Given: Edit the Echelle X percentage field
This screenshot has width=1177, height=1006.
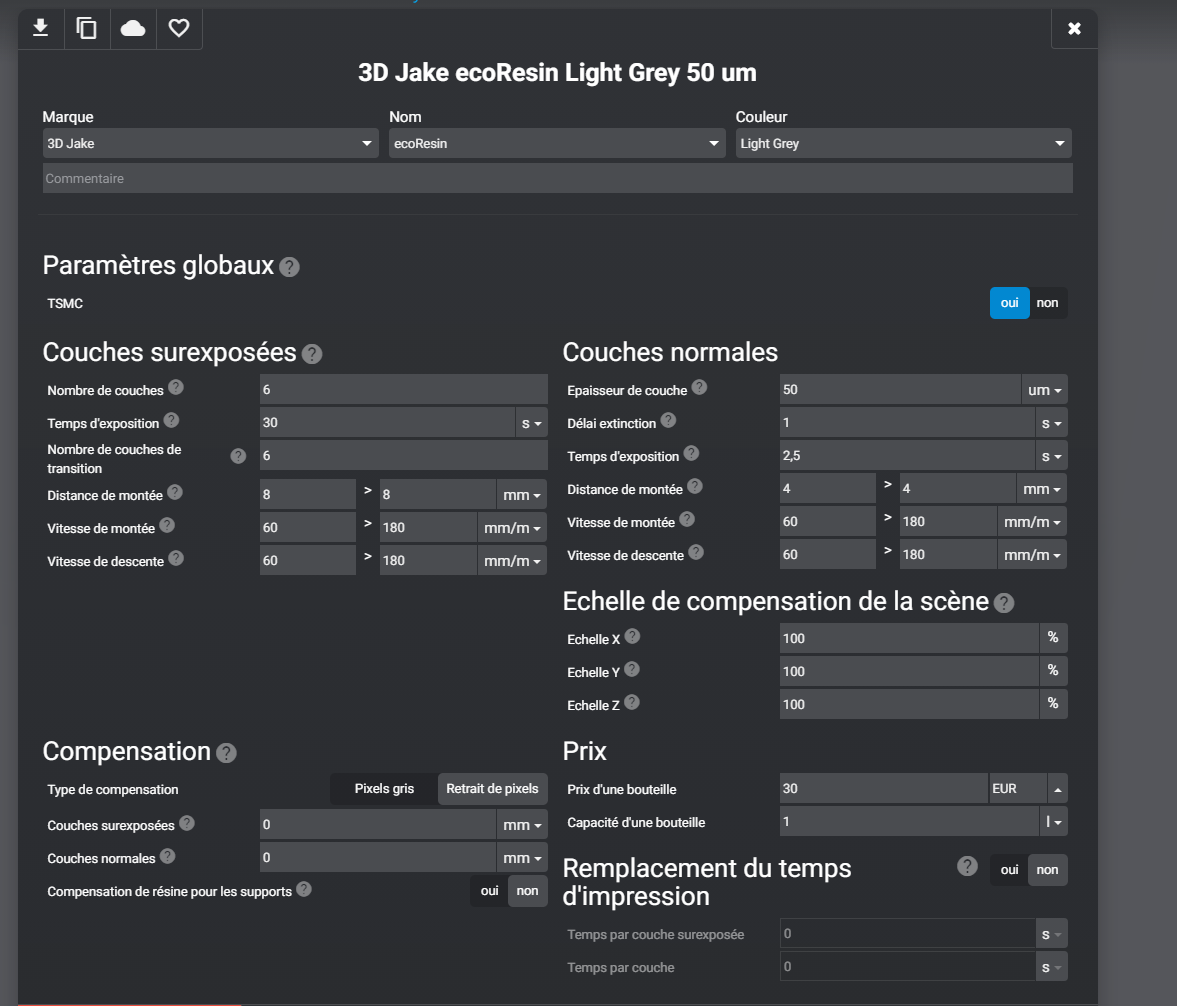Looking at the screenshot, I should pyautogui.click(x=909, y=638).
